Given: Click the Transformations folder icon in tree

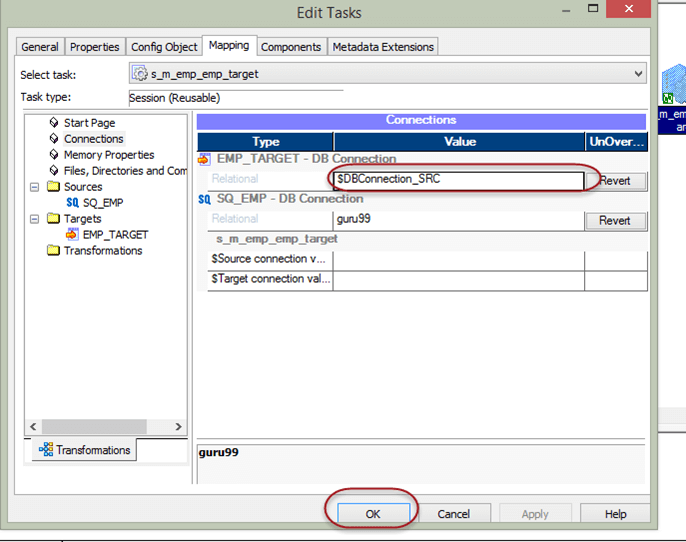Looking at the screenshot, I should coord(54,251).
